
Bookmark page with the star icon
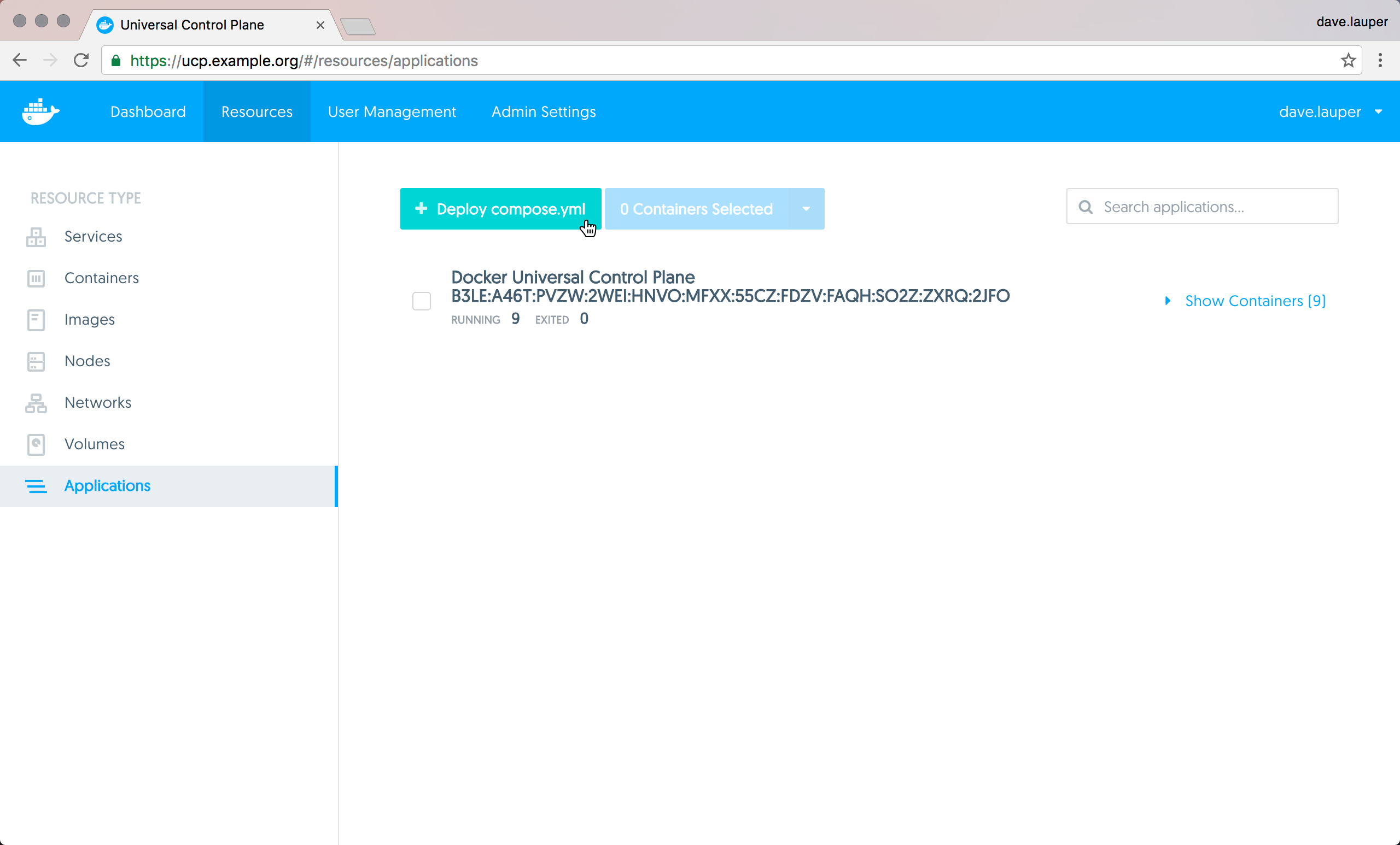1347,61
